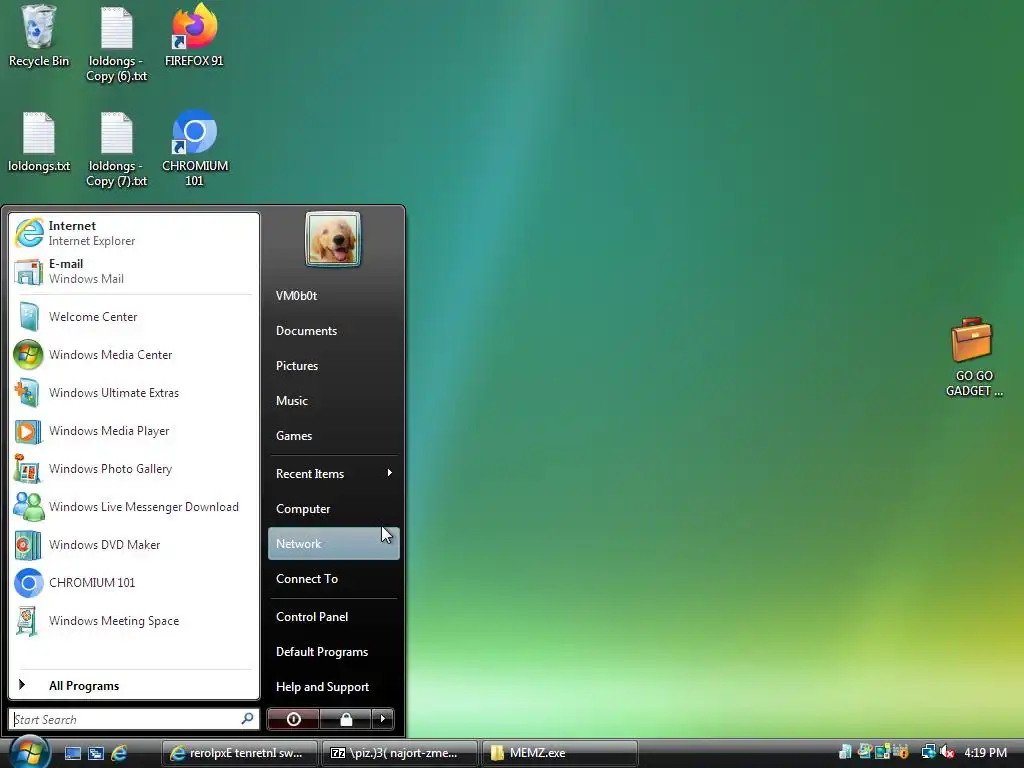Click the Start orb button
Screen dimensions: 1024x768
pos(29,752)
